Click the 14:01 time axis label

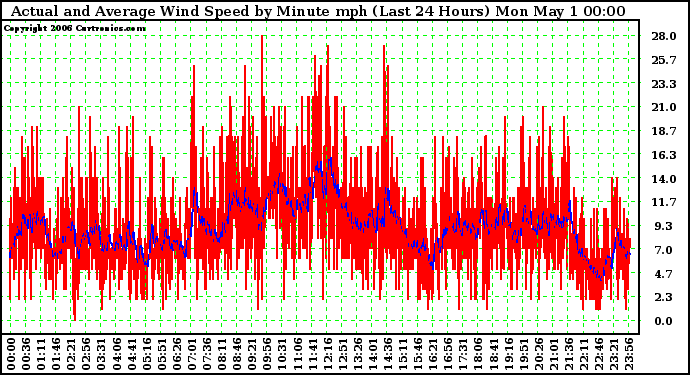(373, 354)
